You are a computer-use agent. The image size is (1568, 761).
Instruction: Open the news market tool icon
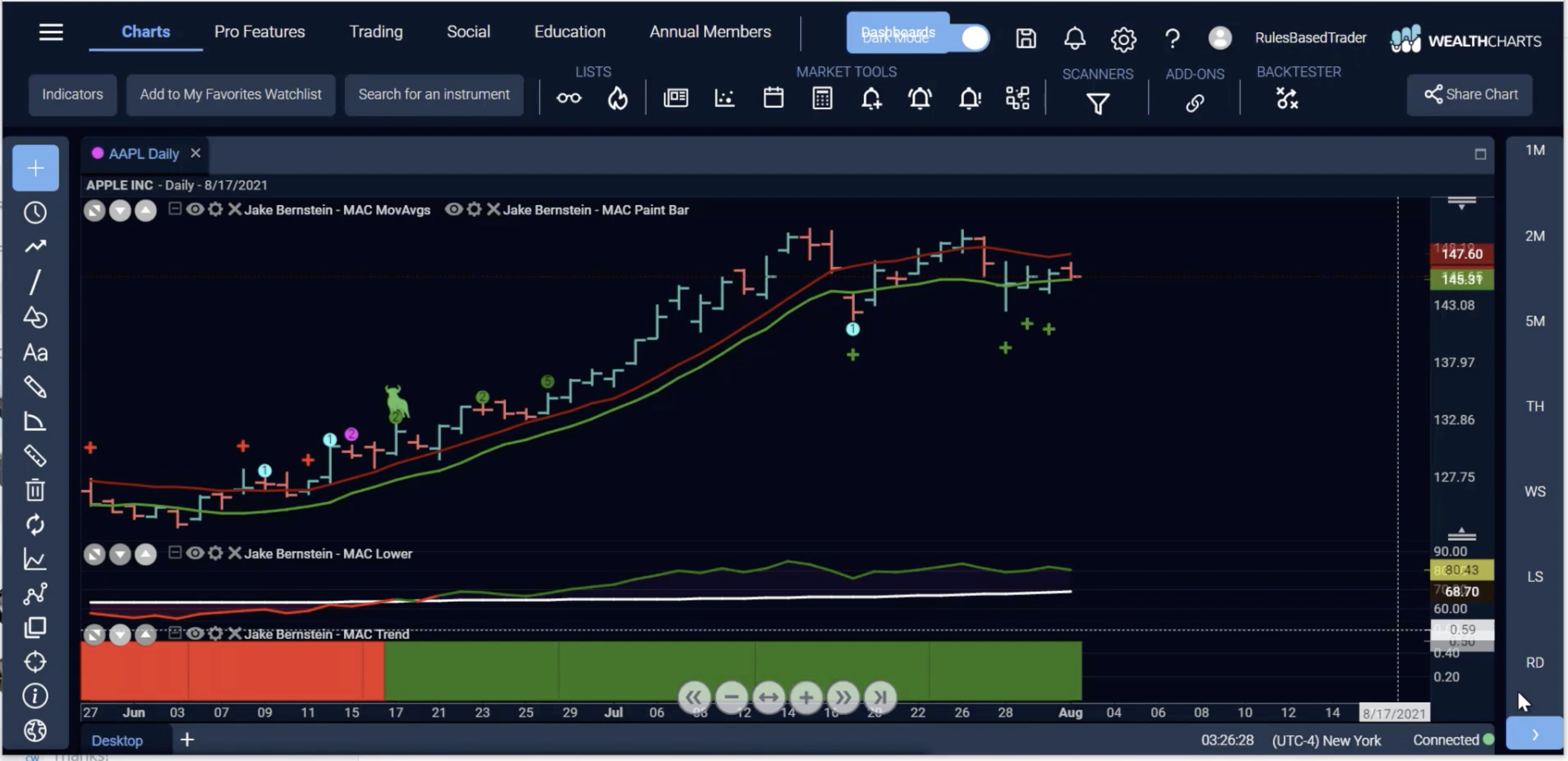tap(675, 98)
